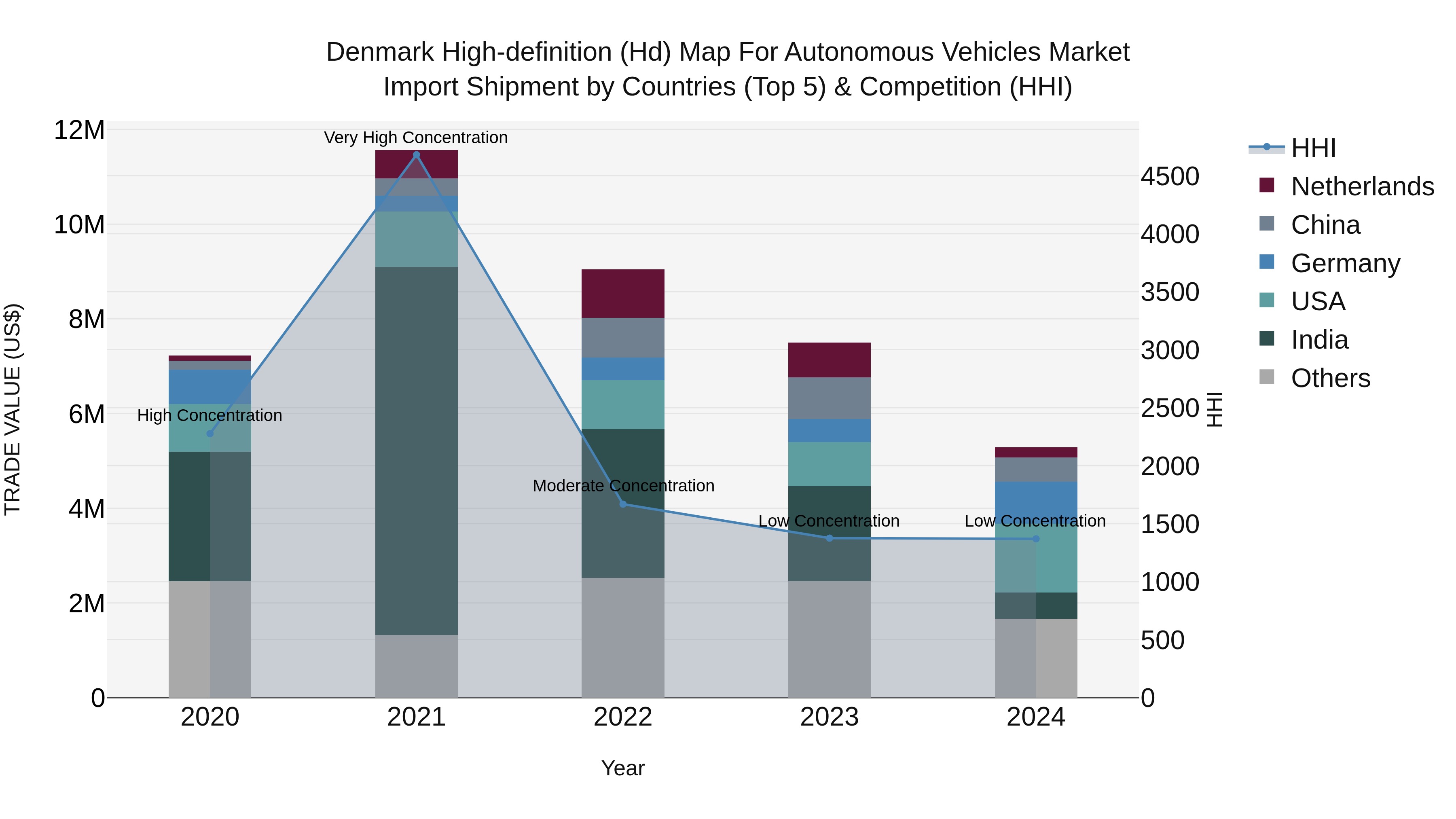Click the 2022 x-axis label
Viewport: 1456px width, 819px height.
pyautogui.click(x=623, y=717)
